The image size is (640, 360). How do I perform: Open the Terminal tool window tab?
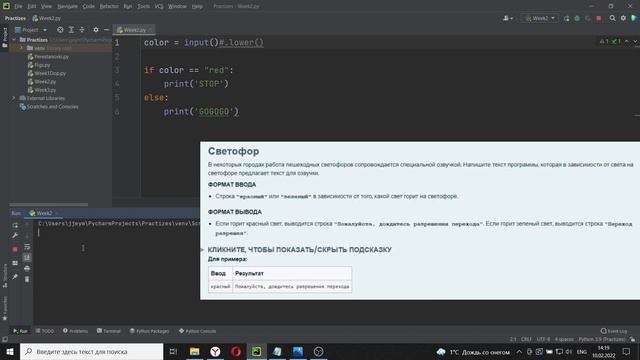point(109,331)
